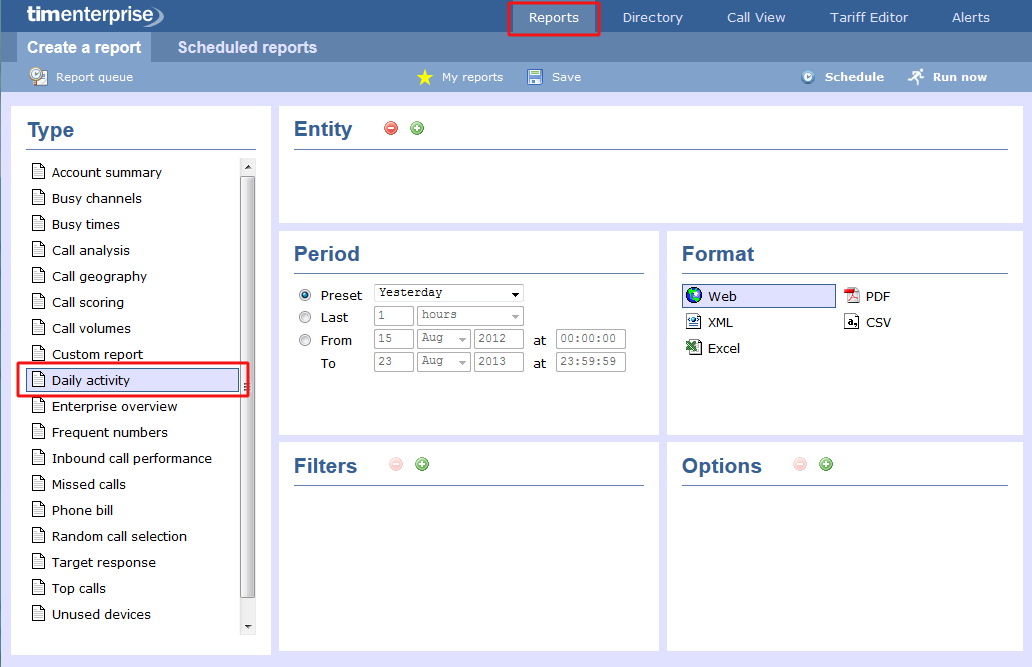This screenshot has height=667, width=1032.
Task: Click the Schedule button
Action: (x=843, y=77)
